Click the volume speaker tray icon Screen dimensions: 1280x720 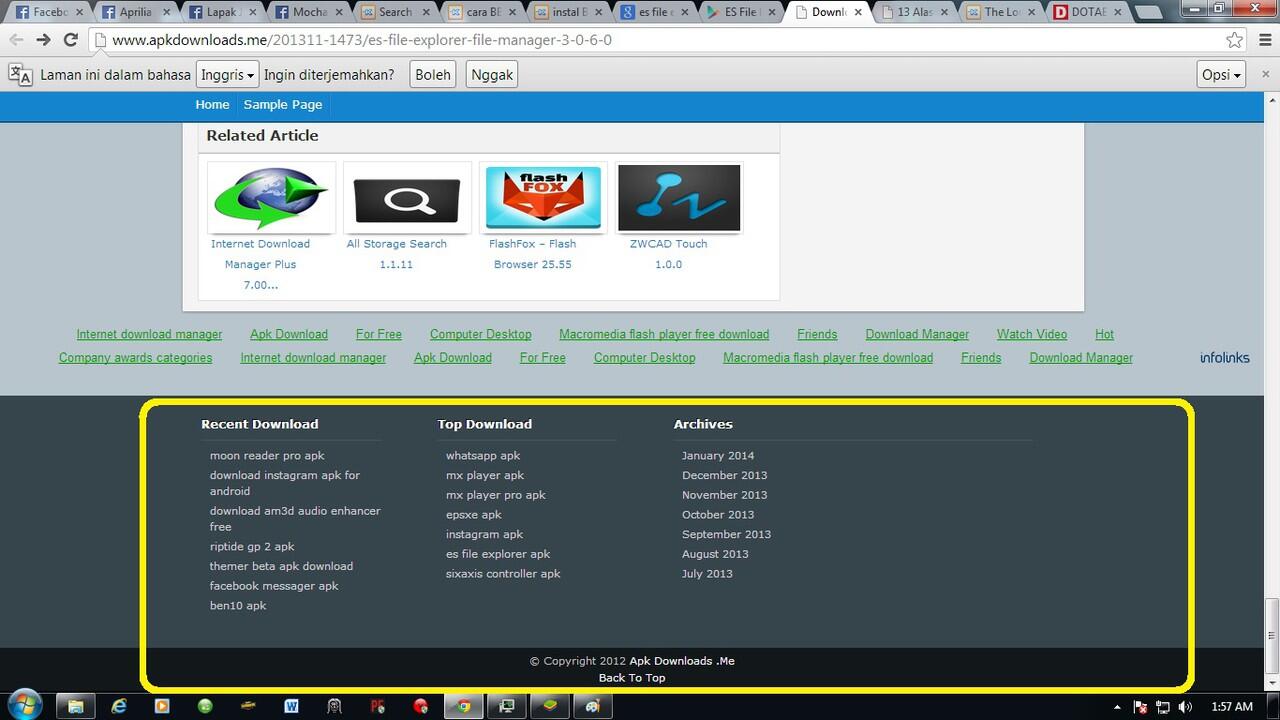pyautogui.click(x=1186, y=707)
